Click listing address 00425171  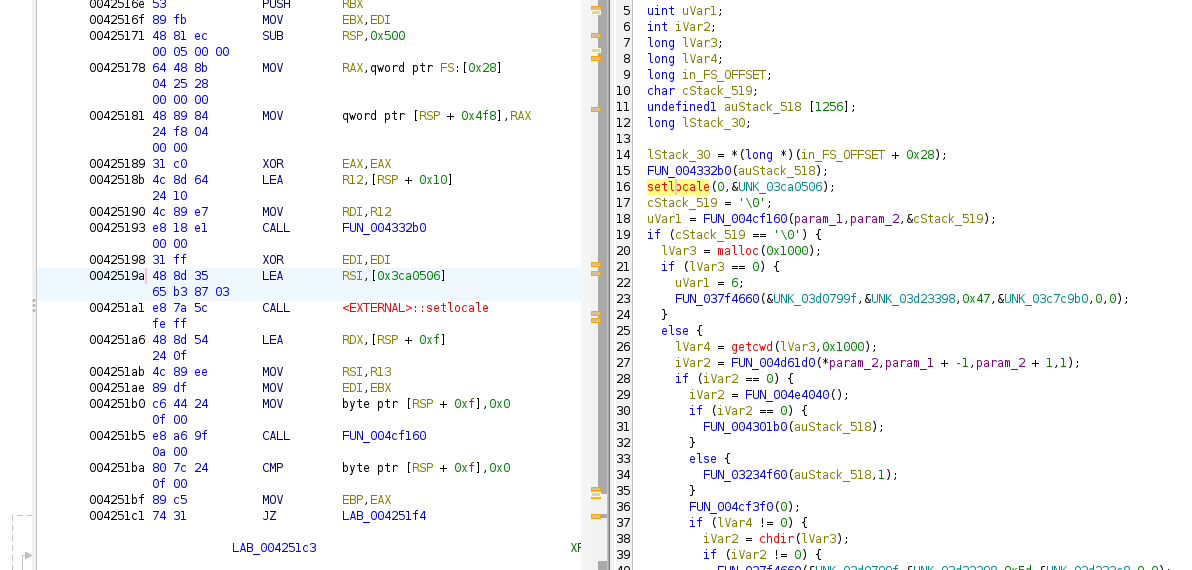116,36
